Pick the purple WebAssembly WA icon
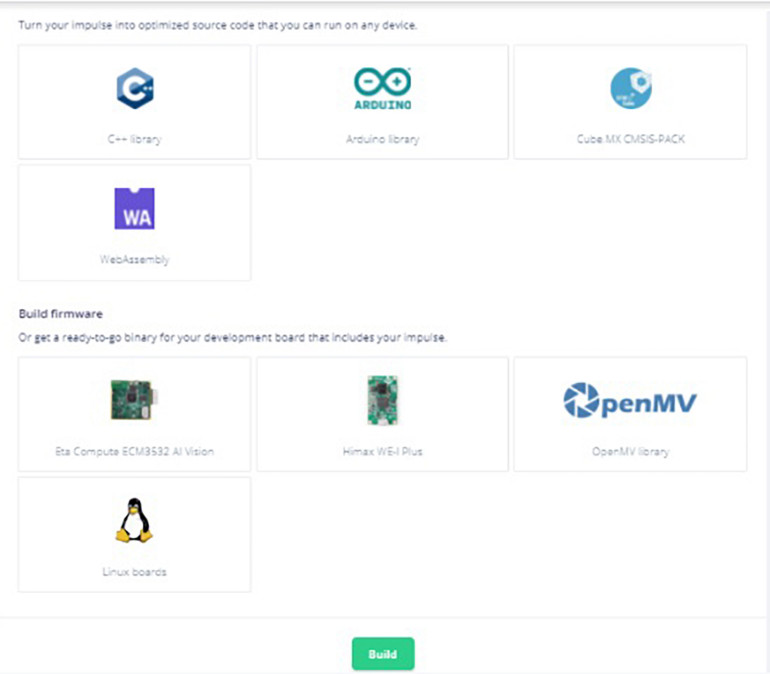The width and height of the screenshot is (770, 674). (x=134, y=209)
